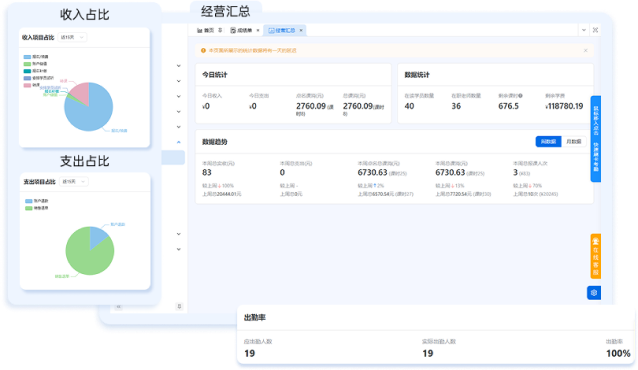Click the blue slice of expense pie

tap(97, 236)
